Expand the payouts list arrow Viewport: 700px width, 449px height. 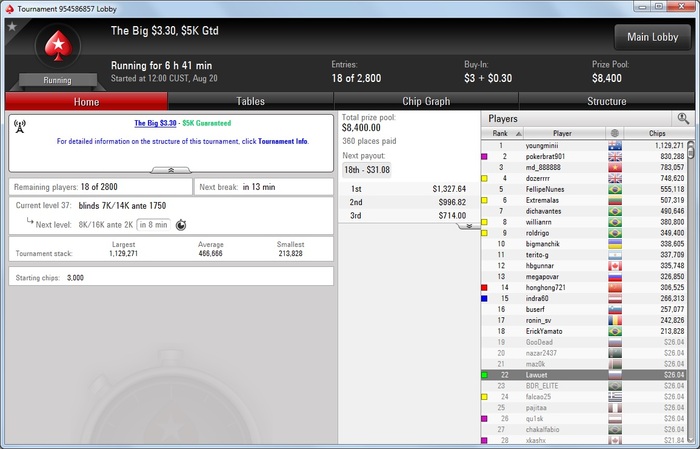[x=469, y=226]
